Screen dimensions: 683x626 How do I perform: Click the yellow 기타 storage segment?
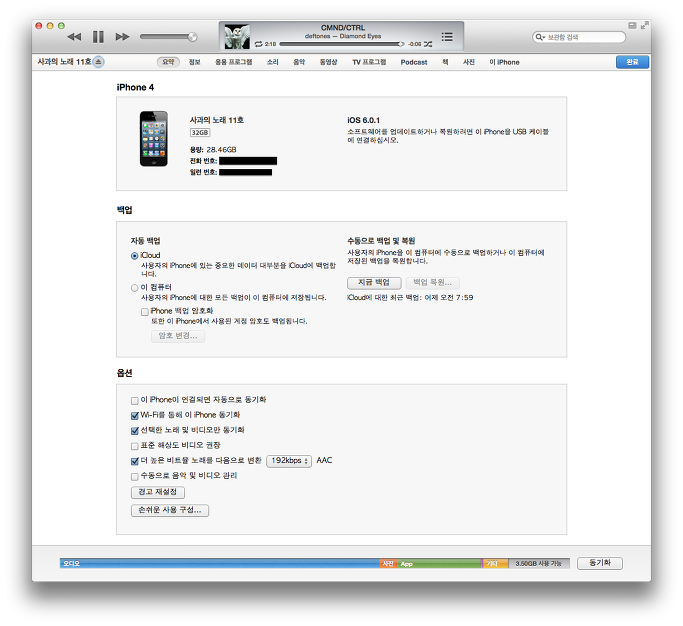click(x=496, y=563)
